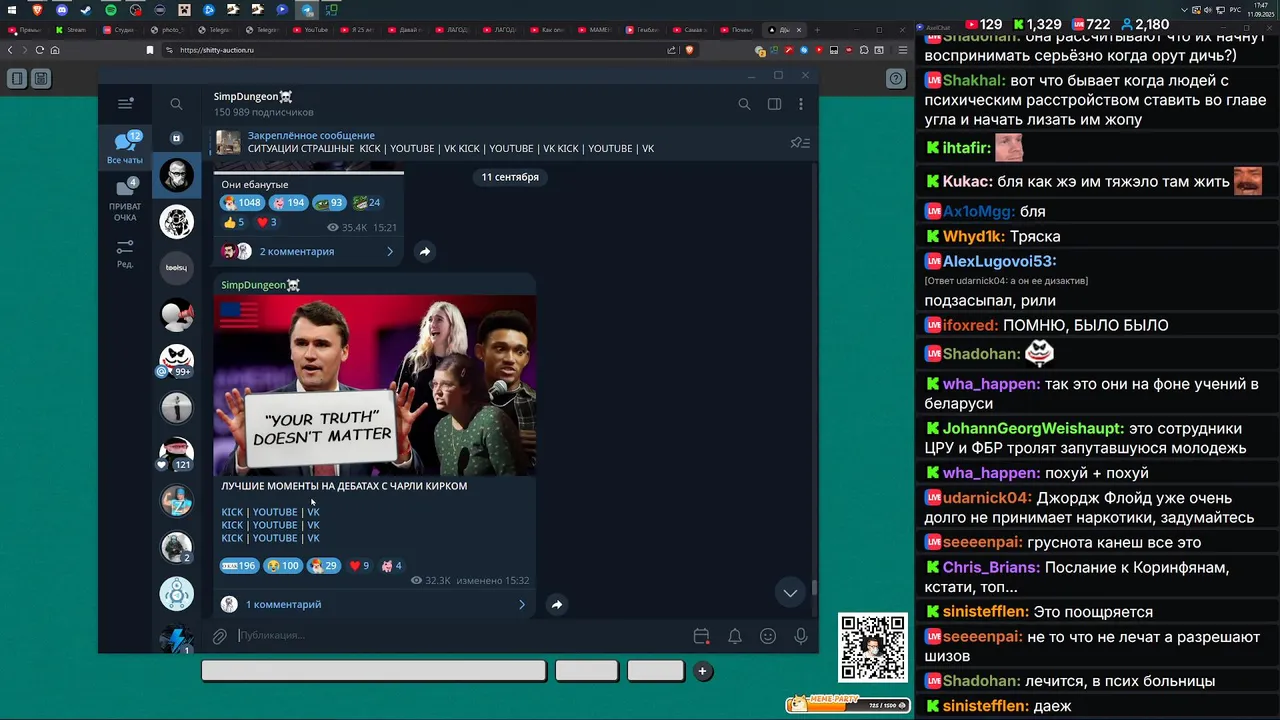Switch to the 'photo_' browser tab
The width and height of the screenshot is (1280, 720).
click(x=168, y=30)
